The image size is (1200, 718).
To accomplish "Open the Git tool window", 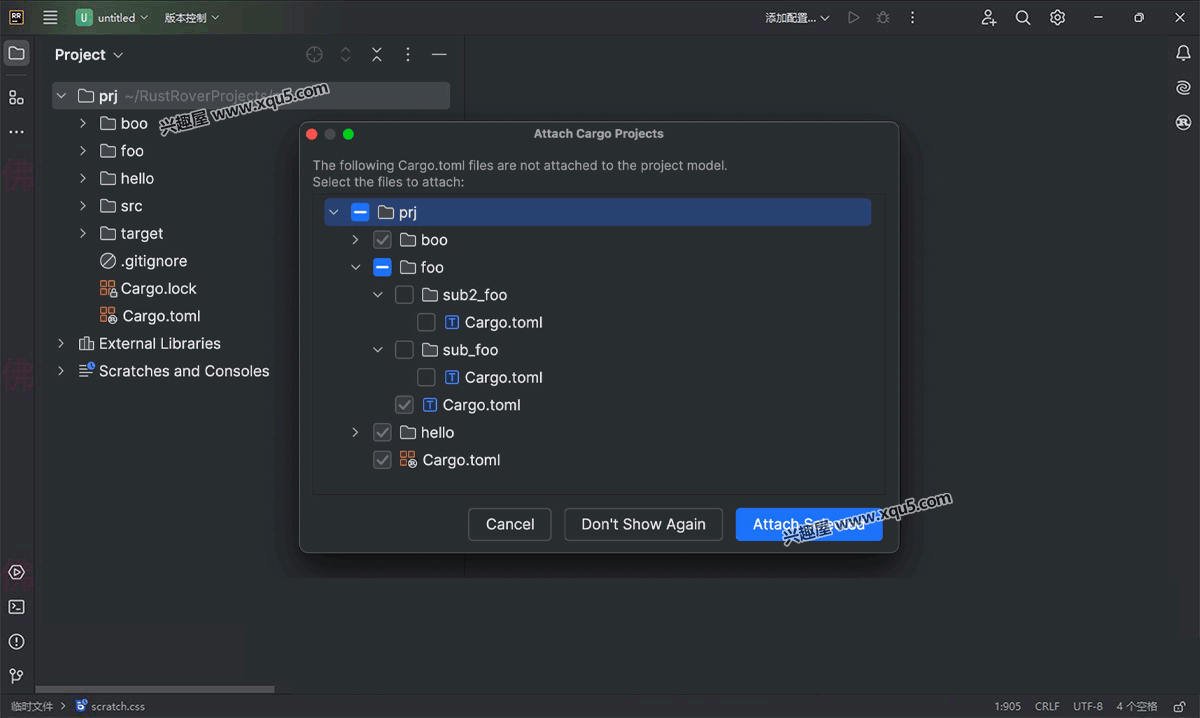I will (16, 676).
